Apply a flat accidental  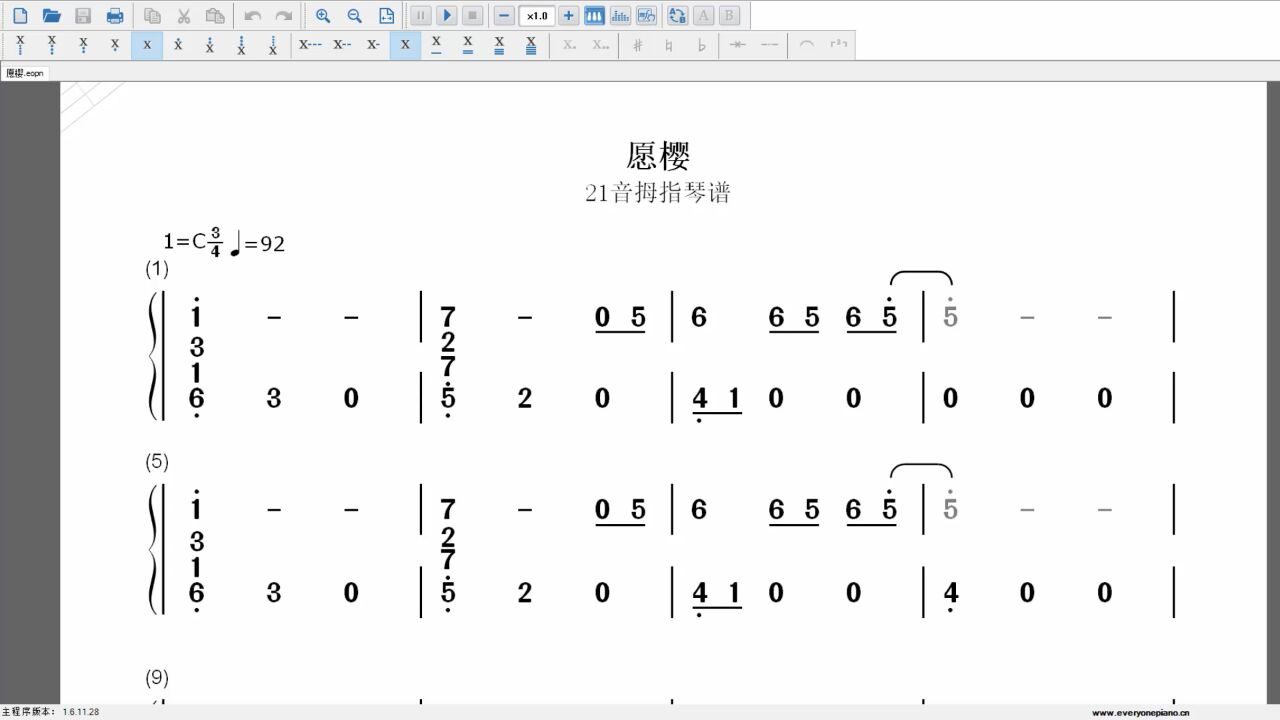click(701, 45)
